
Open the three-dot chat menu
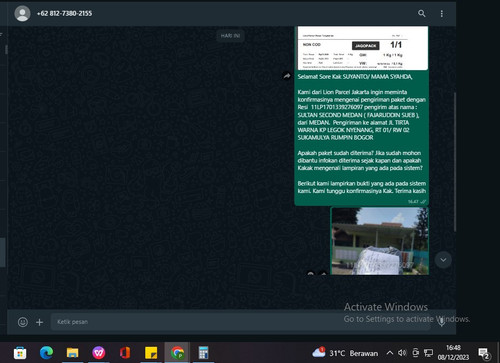click(442, 13)
